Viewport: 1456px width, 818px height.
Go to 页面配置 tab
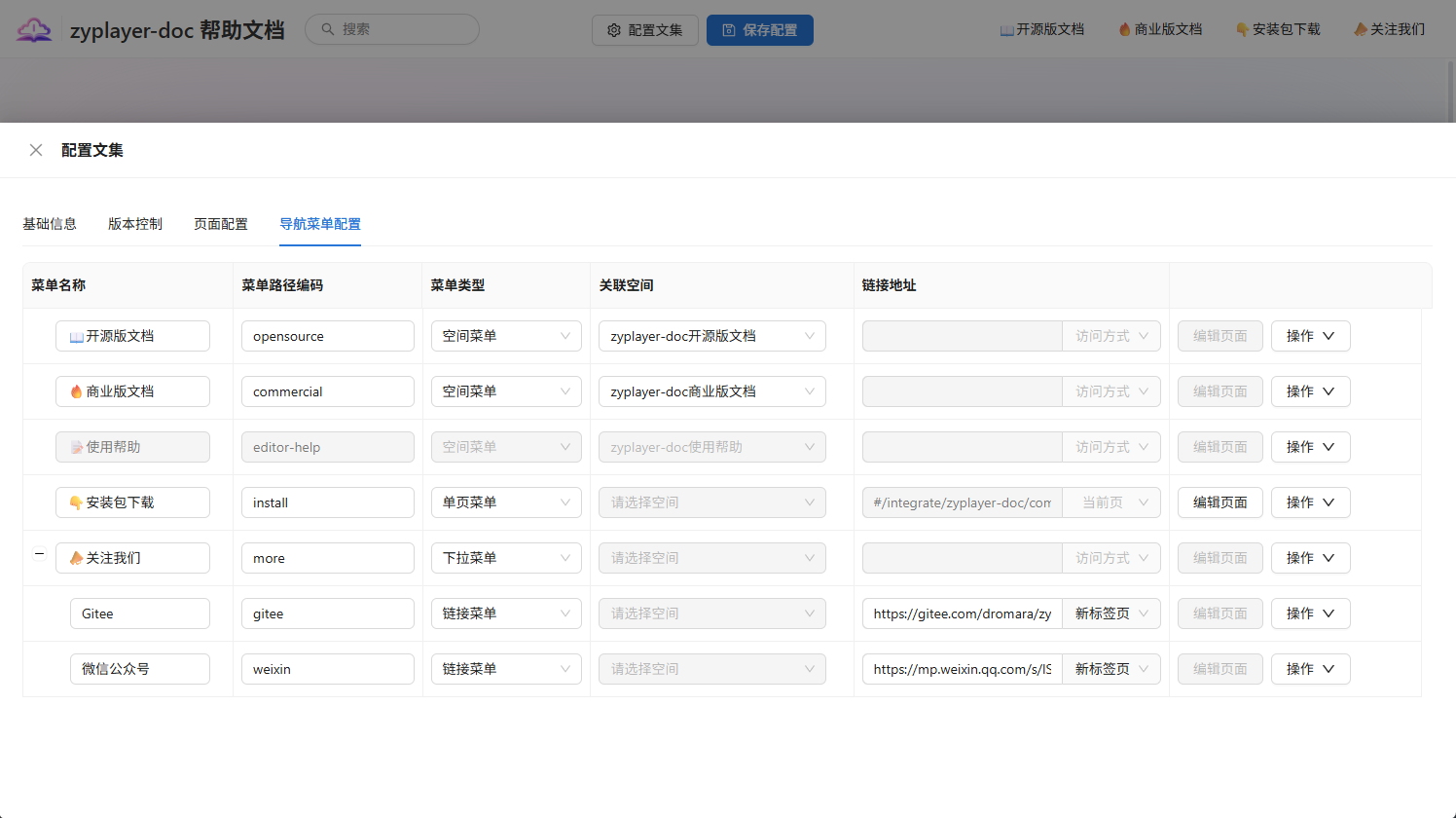pos(221,224)
